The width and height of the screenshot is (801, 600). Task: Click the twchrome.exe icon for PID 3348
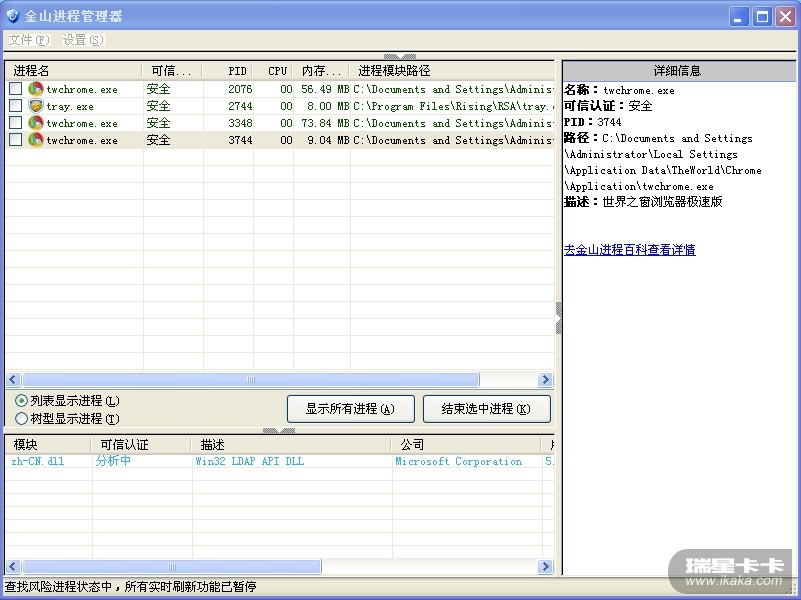pyautogui.click(x=35, y=123)
